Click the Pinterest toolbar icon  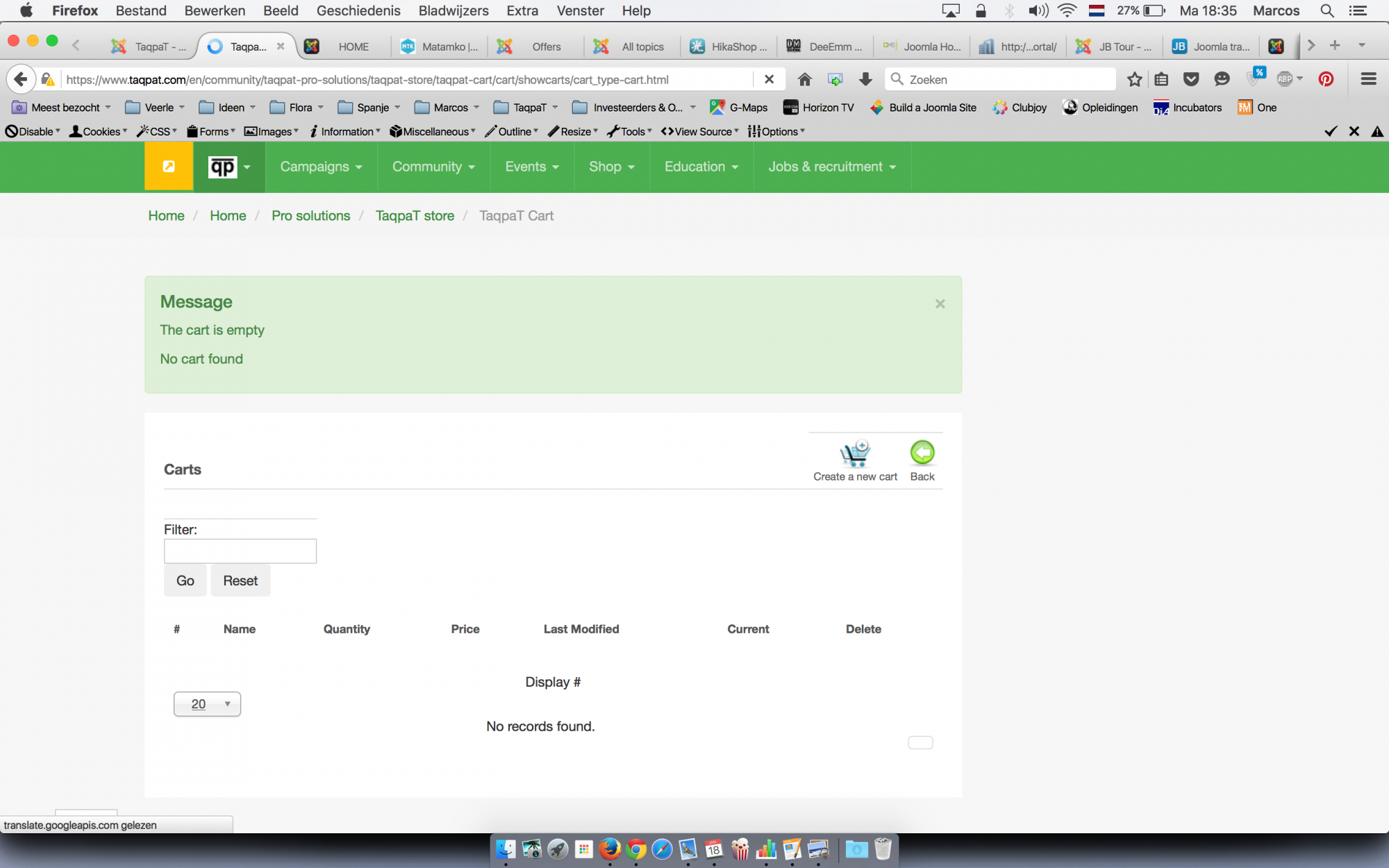(x=1326, y=79)
